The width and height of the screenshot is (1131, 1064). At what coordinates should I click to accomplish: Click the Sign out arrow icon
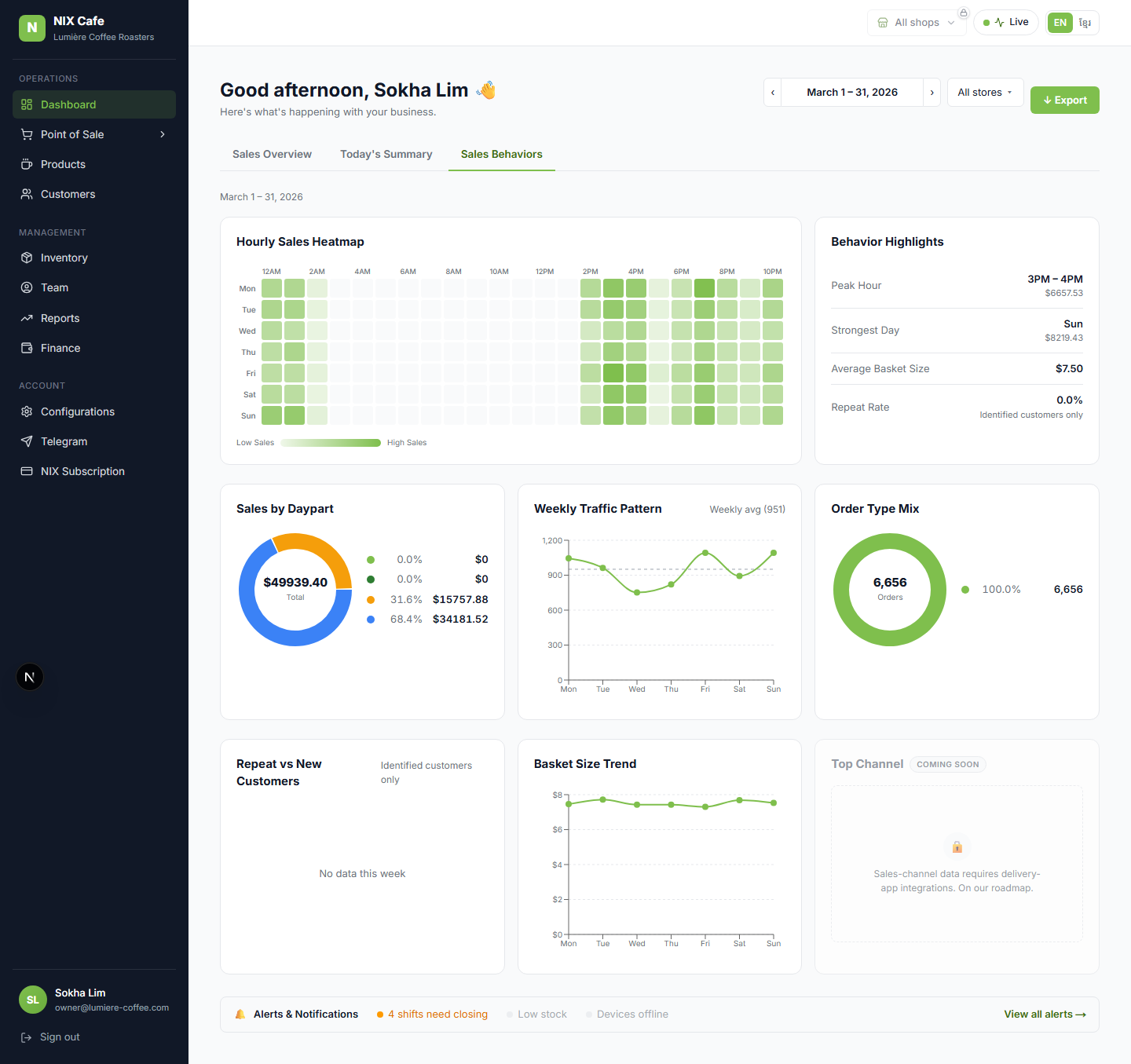(26, 1037)
